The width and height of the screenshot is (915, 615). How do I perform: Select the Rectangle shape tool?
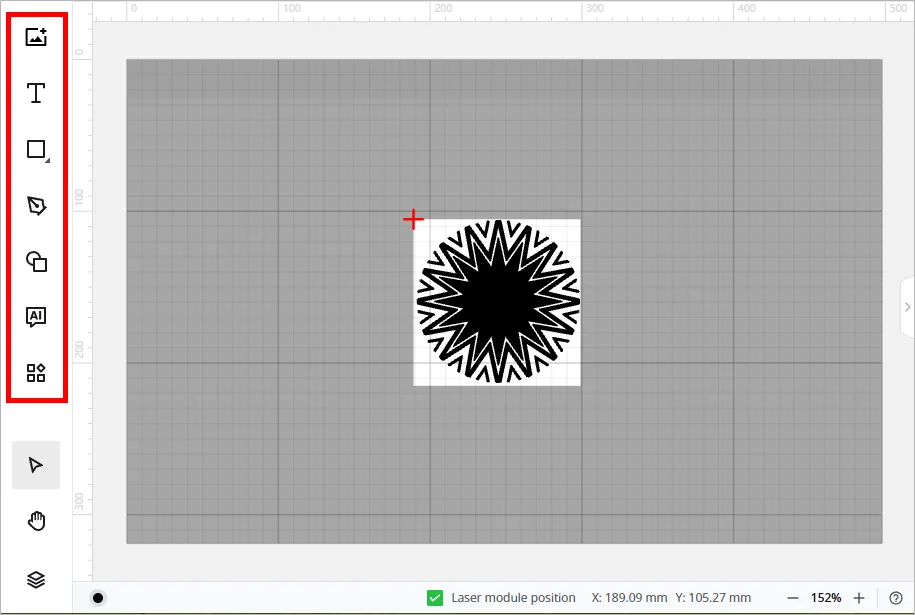click(x=37, y=150)
